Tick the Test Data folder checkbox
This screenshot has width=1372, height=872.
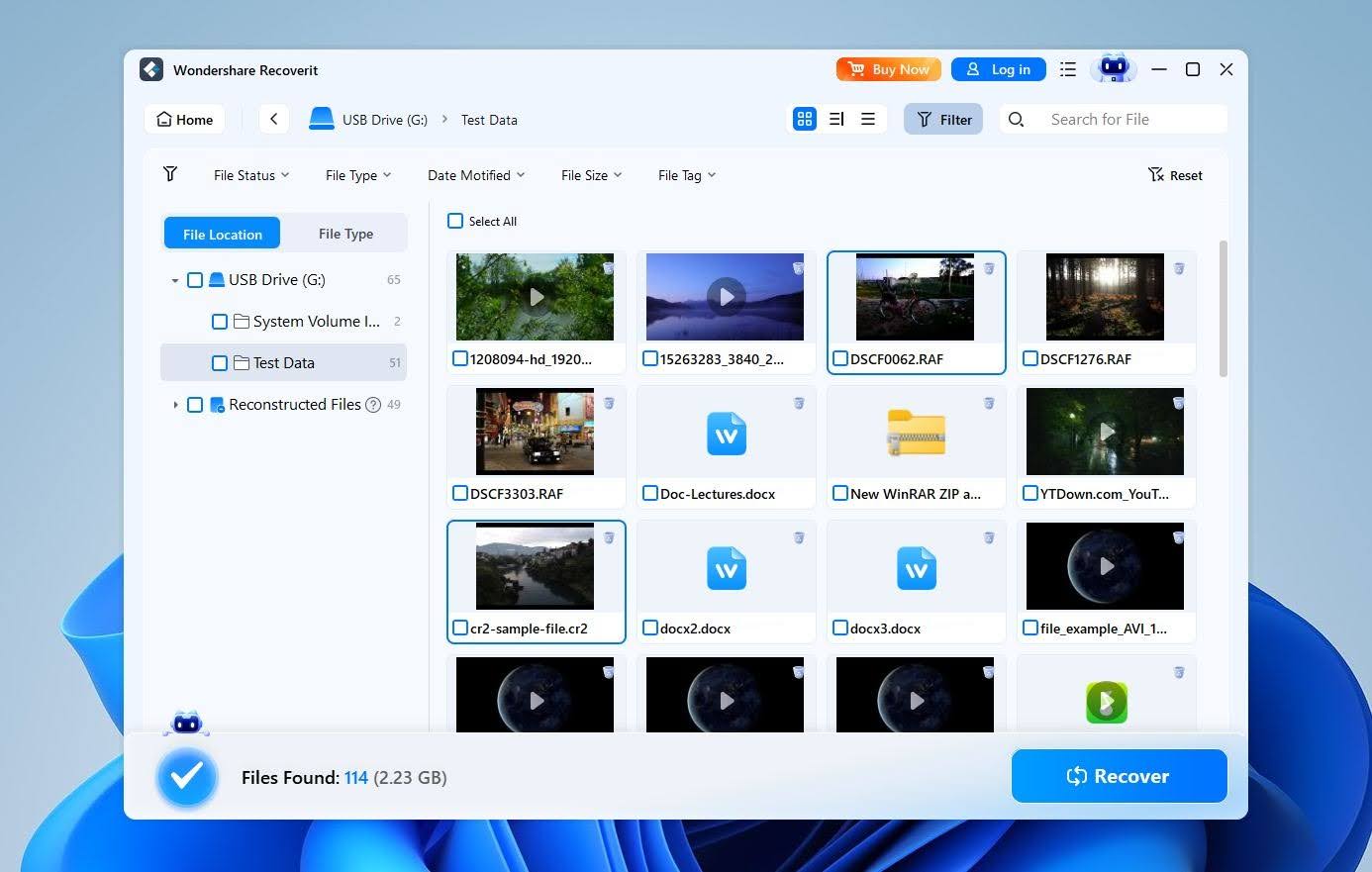pos(220,363)
